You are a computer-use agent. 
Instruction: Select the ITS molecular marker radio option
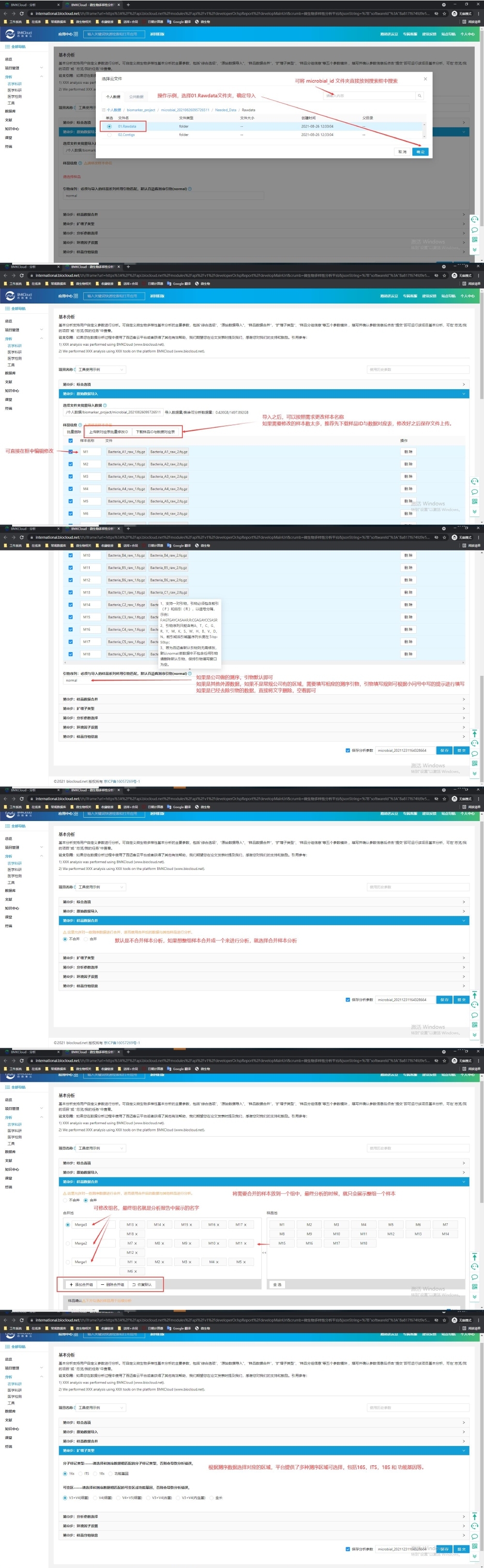[x=80, y=1474]
